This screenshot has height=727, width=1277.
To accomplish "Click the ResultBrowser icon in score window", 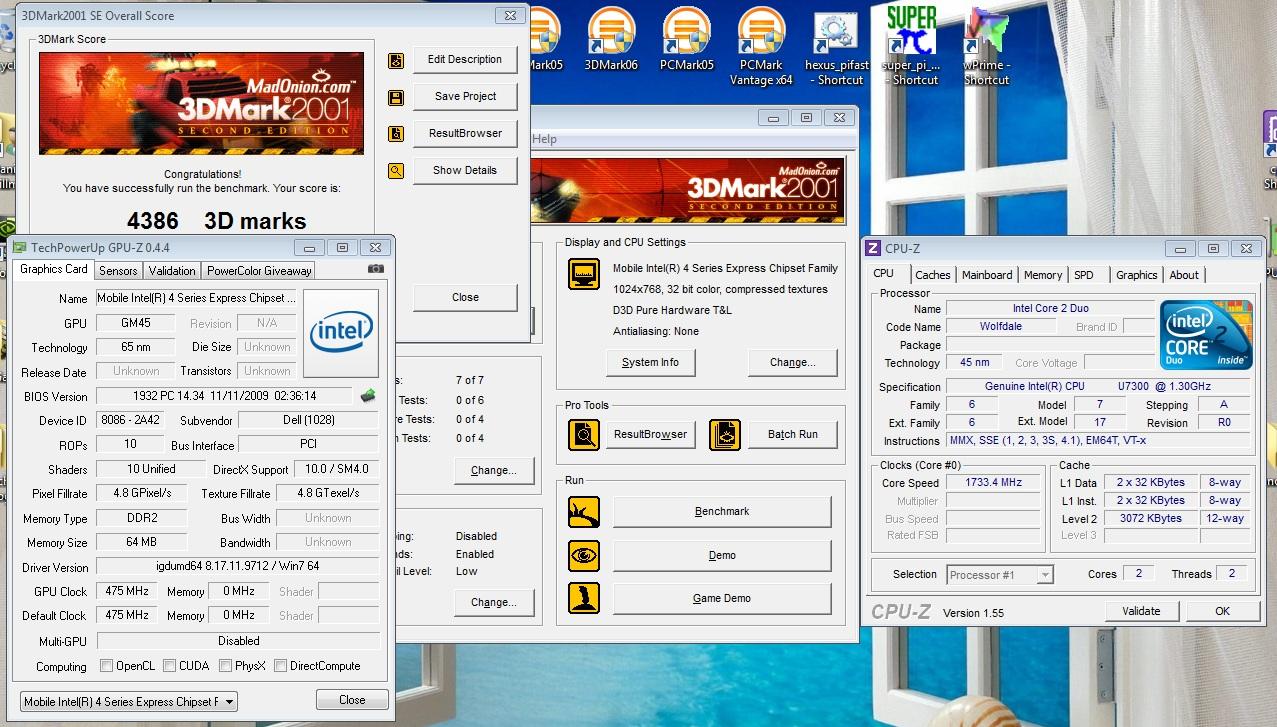I will point(396,134).
